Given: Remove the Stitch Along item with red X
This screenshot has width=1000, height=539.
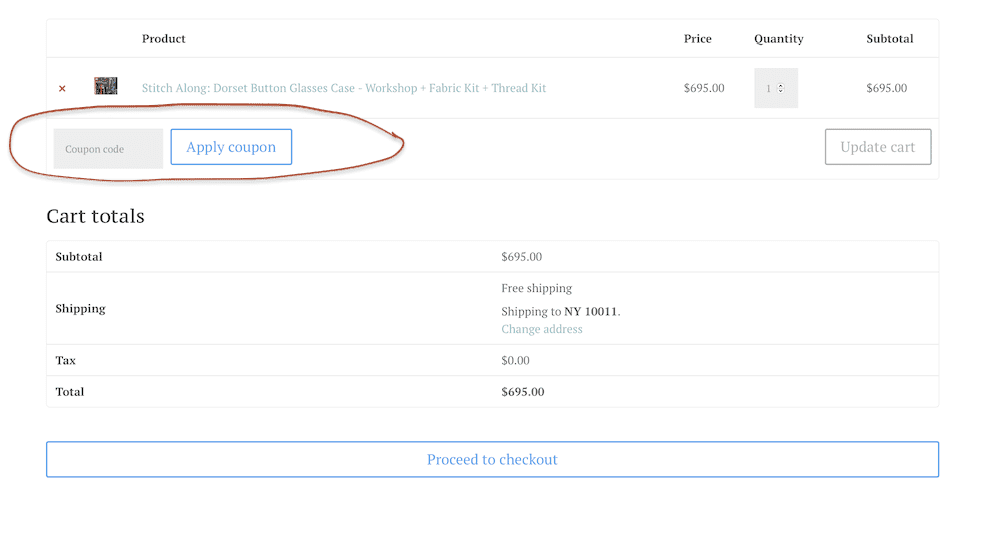Looking at the screenshot, I should pos(62,89).
